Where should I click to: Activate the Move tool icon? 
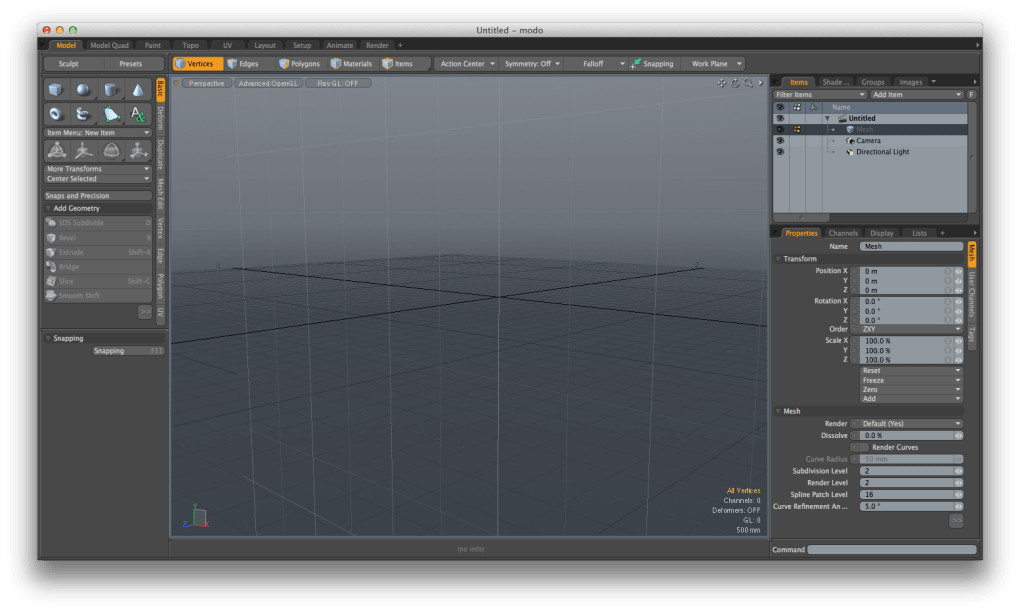[x=83, y=151]
